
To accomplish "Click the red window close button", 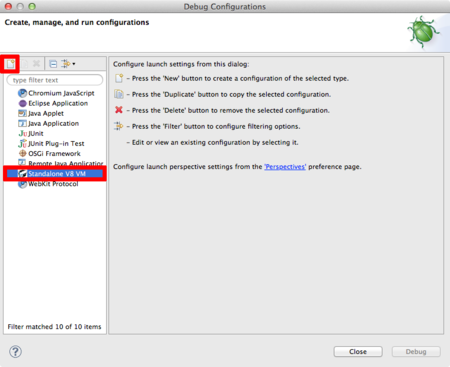I will (9, 6).
